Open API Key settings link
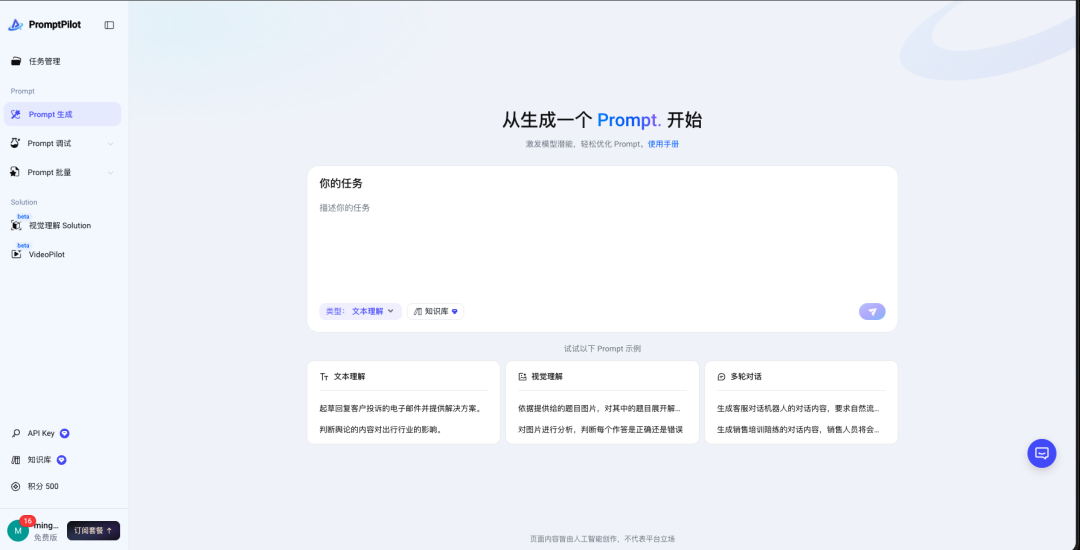This screenshot has height=550, width=1080. coord(41,434)
